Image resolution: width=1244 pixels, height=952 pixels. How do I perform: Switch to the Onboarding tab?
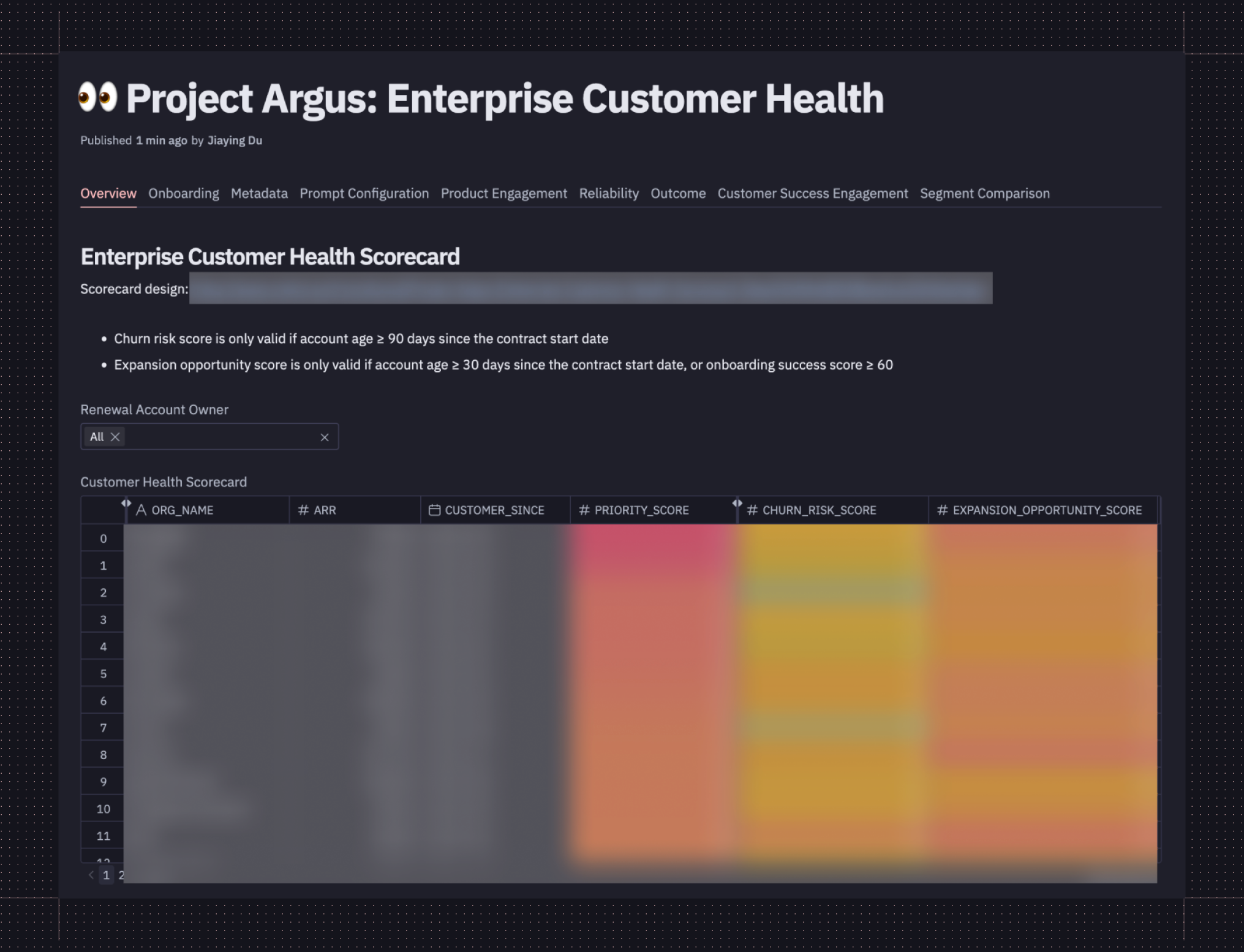click(183, 194)
